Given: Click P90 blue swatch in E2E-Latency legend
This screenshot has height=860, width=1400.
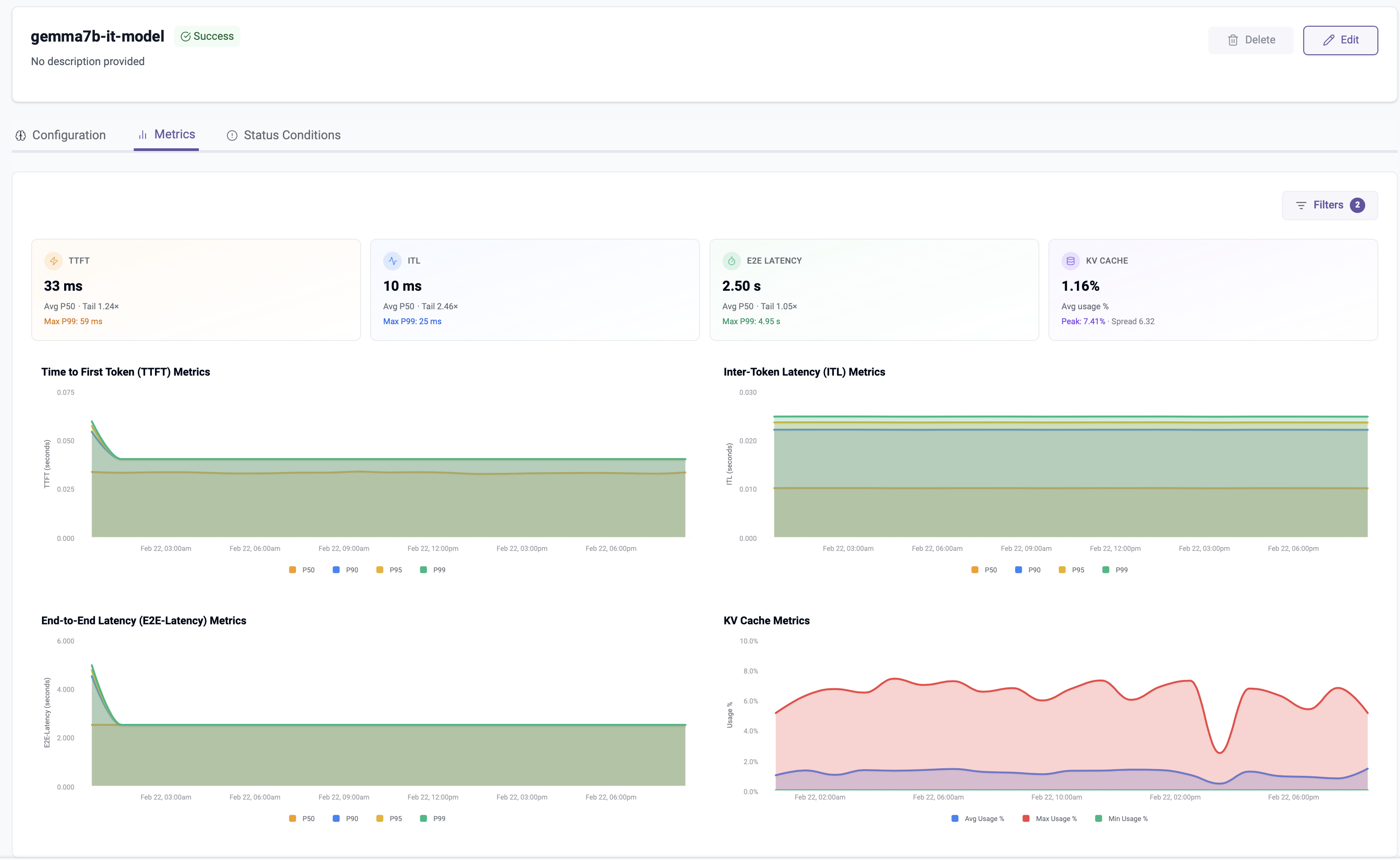Looking at the screenshot, I should click(x=336, y=819).
